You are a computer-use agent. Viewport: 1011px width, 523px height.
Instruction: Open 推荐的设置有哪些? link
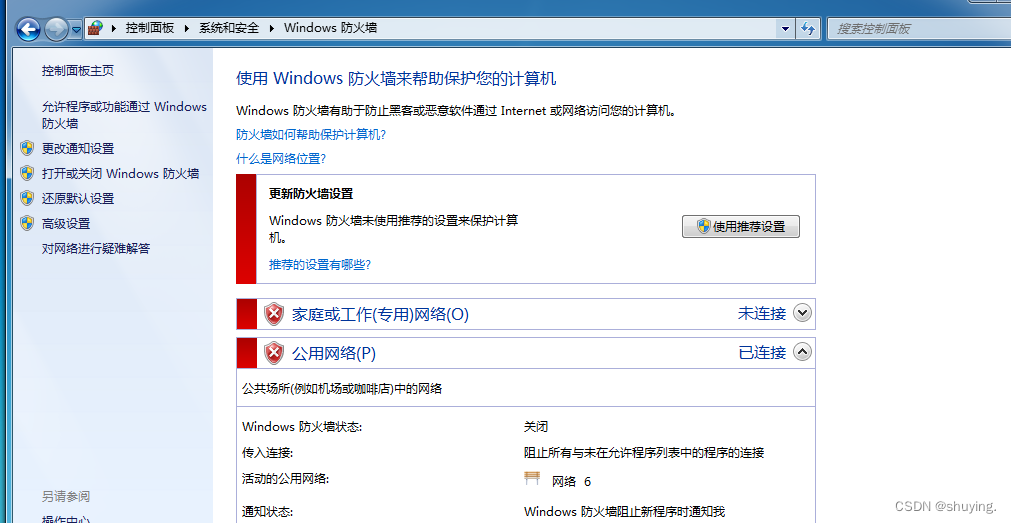[320, 264]
